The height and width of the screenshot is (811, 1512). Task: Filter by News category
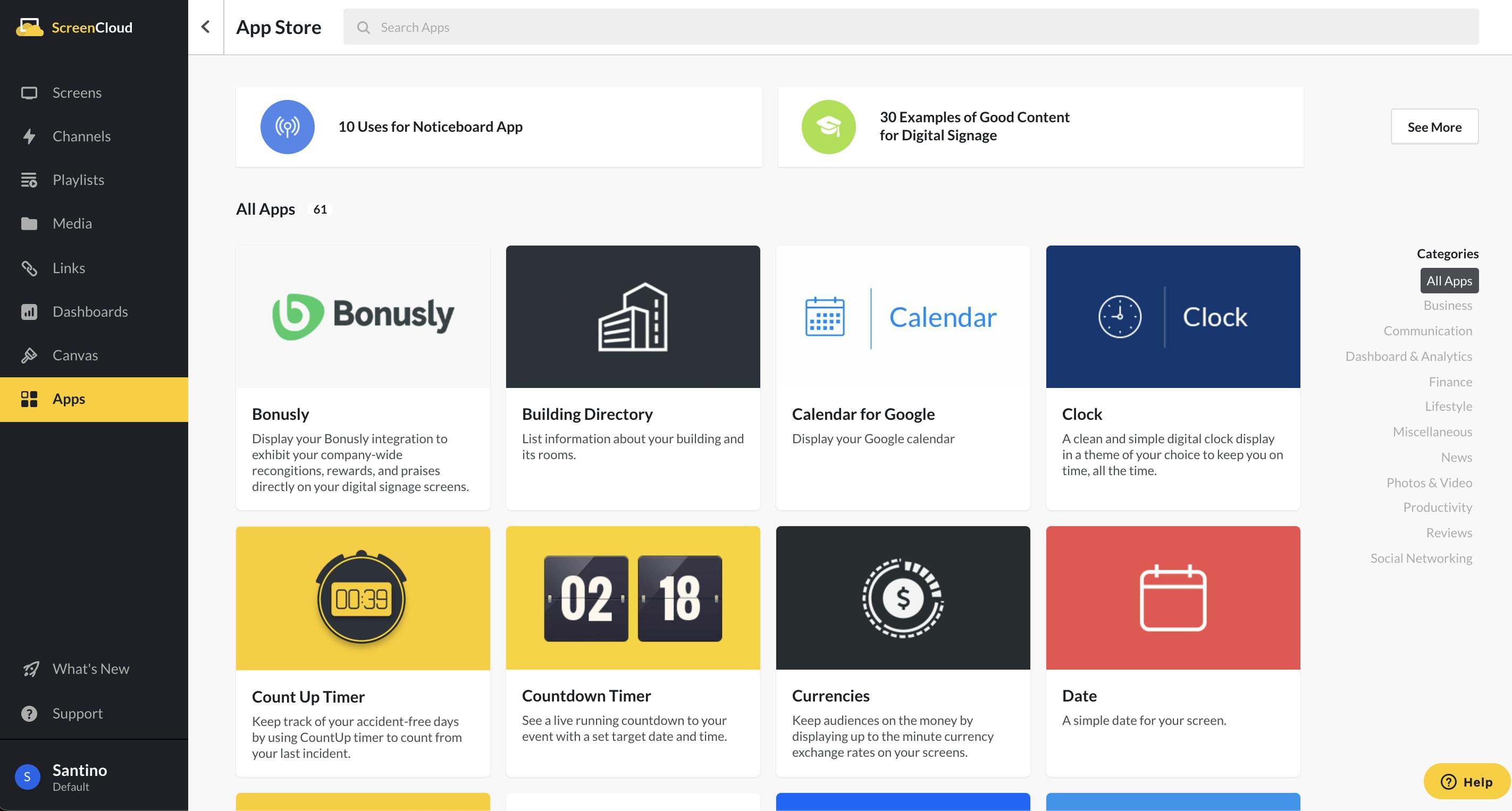[1456, 457]
